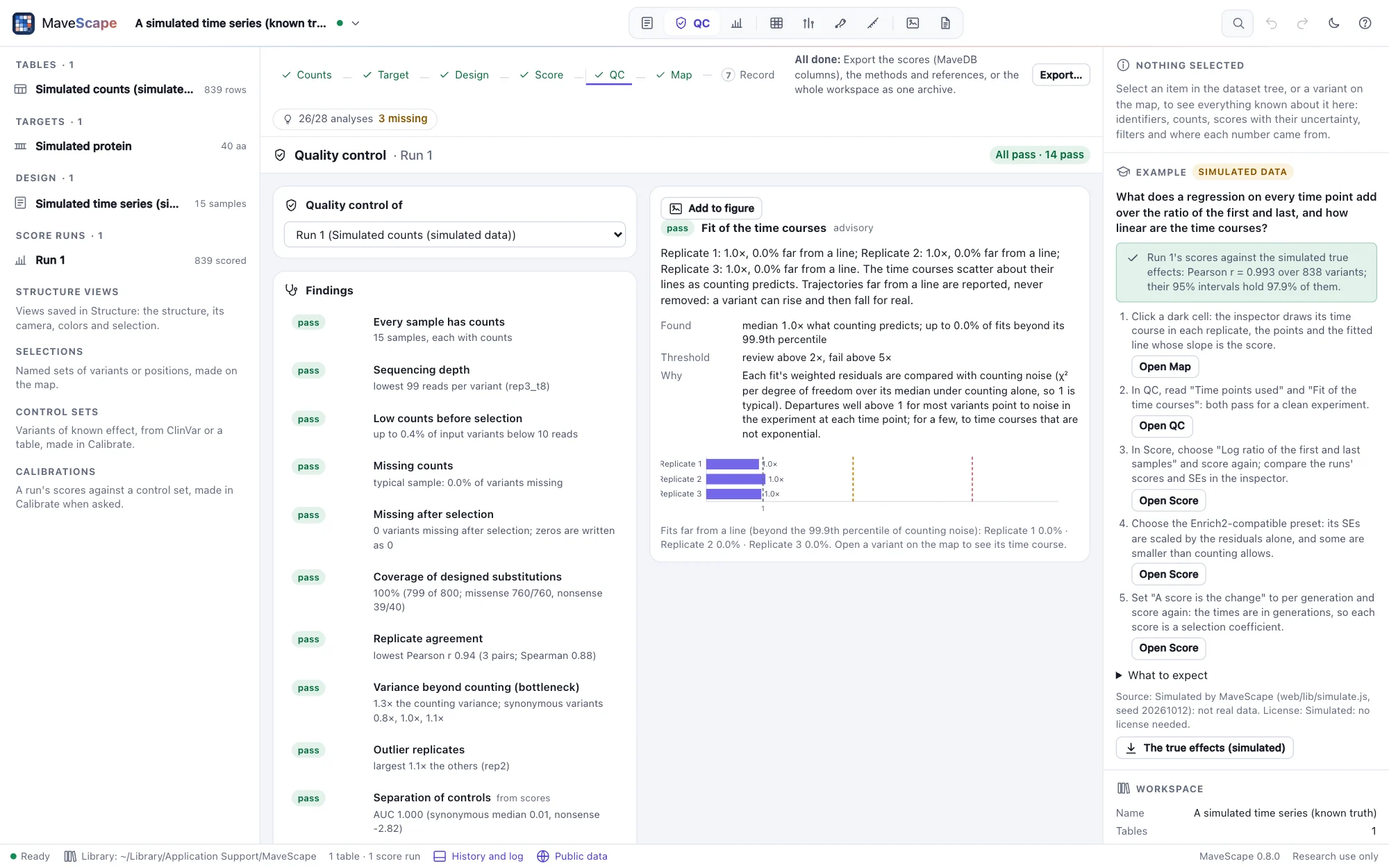Select the QC shield toolbar tab
1389x868 pixels.
click(x=692, y=23)
